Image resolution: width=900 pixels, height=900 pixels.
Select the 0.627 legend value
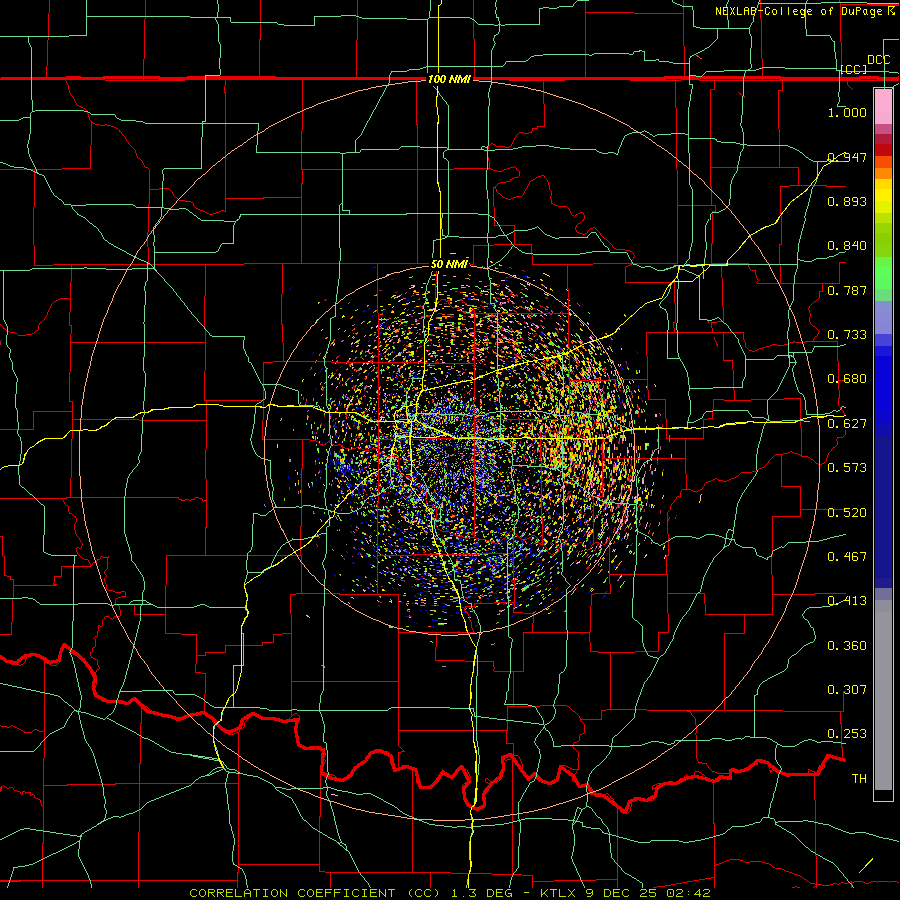(847, 424)
